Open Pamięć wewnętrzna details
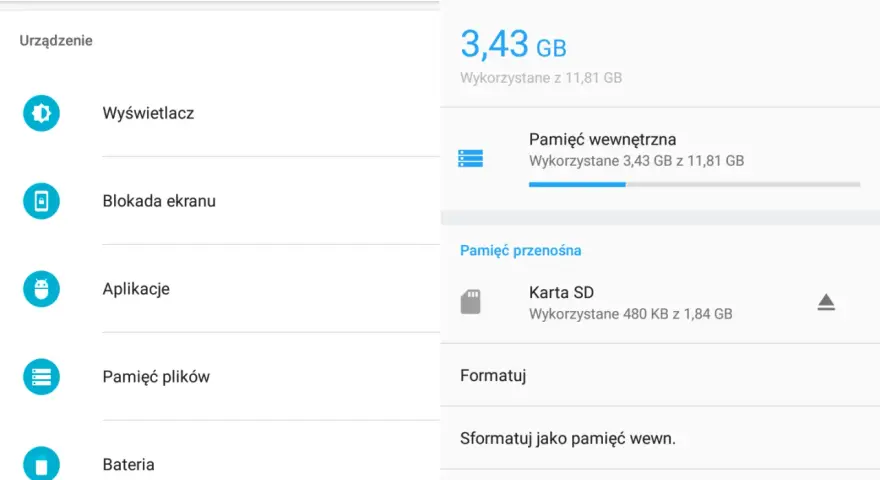 (660, 158)
